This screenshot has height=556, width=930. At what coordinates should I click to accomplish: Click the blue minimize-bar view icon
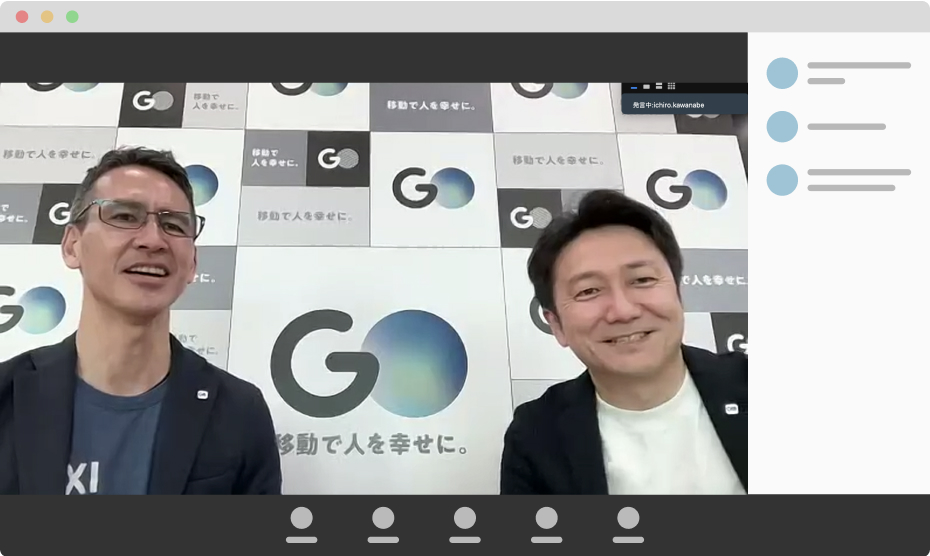coord(634,87)
